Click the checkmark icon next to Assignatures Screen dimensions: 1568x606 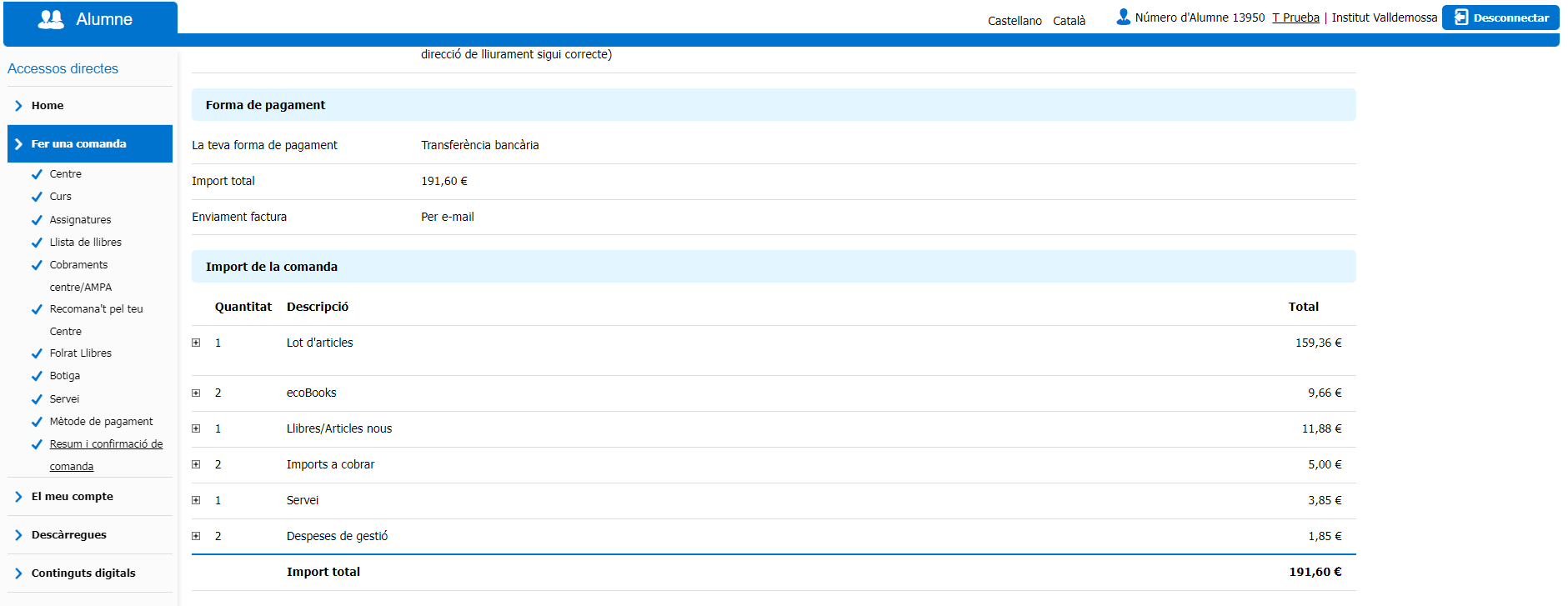point(37,220)
